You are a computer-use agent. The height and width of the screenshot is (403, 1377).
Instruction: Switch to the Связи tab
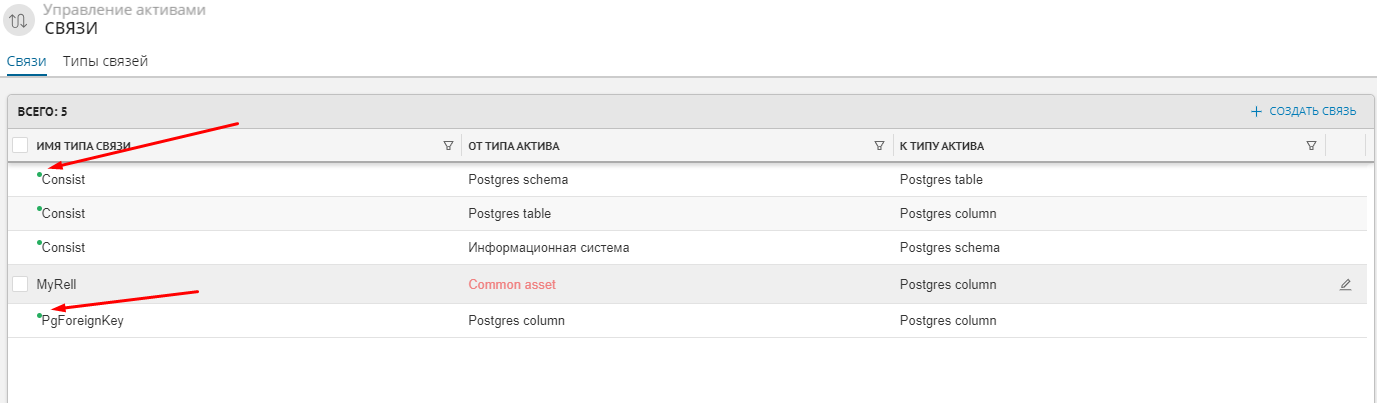(26, 62)
